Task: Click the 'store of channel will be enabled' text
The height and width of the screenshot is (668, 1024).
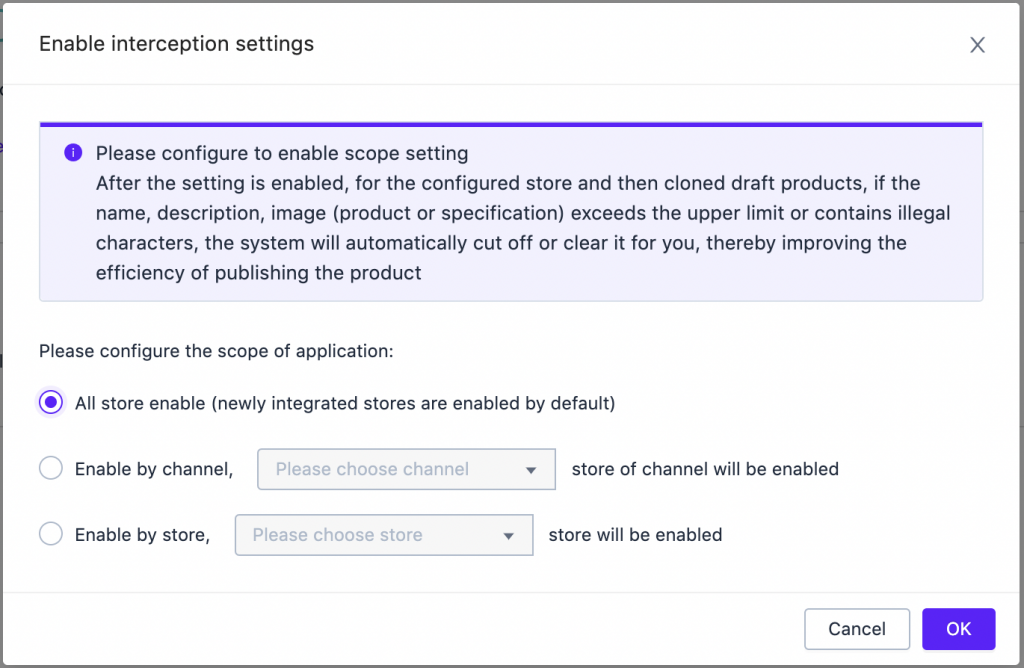Action: 705,469
